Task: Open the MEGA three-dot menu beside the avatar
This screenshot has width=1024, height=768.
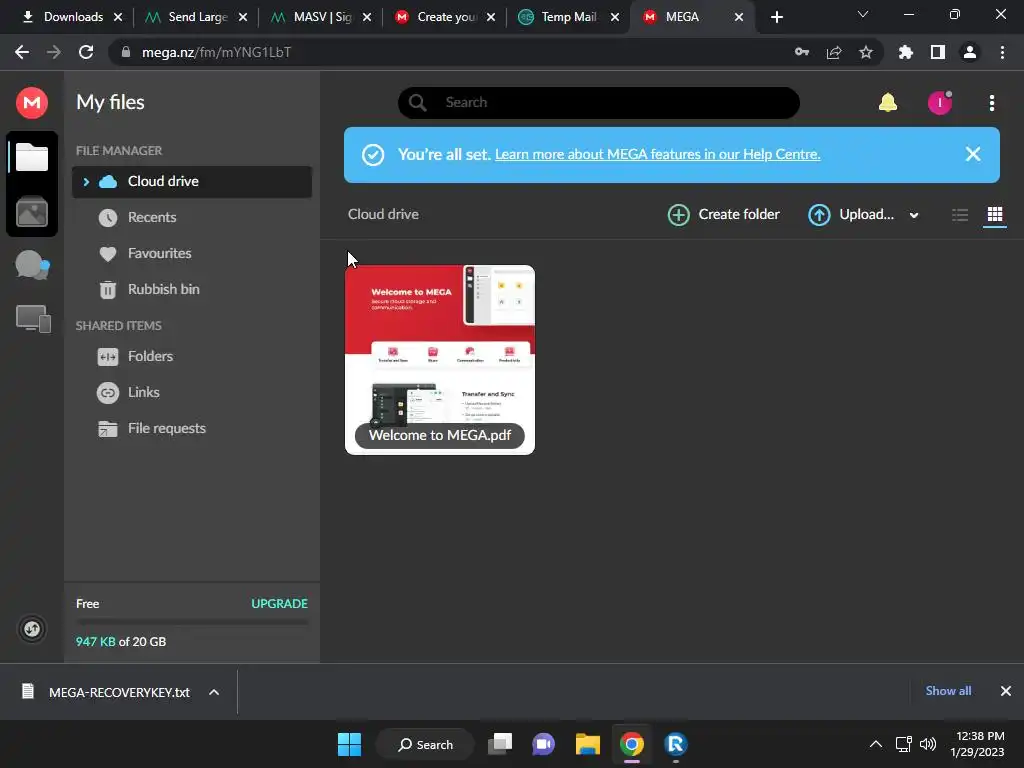Action: point(991,103)
